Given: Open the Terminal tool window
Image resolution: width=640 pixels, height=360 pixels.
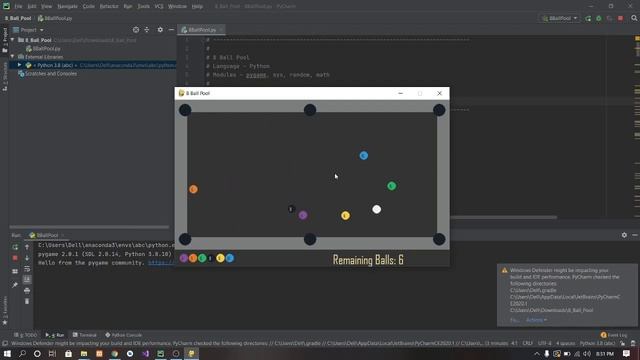Looking at the screenshot, I should click(x=84, y=335).
